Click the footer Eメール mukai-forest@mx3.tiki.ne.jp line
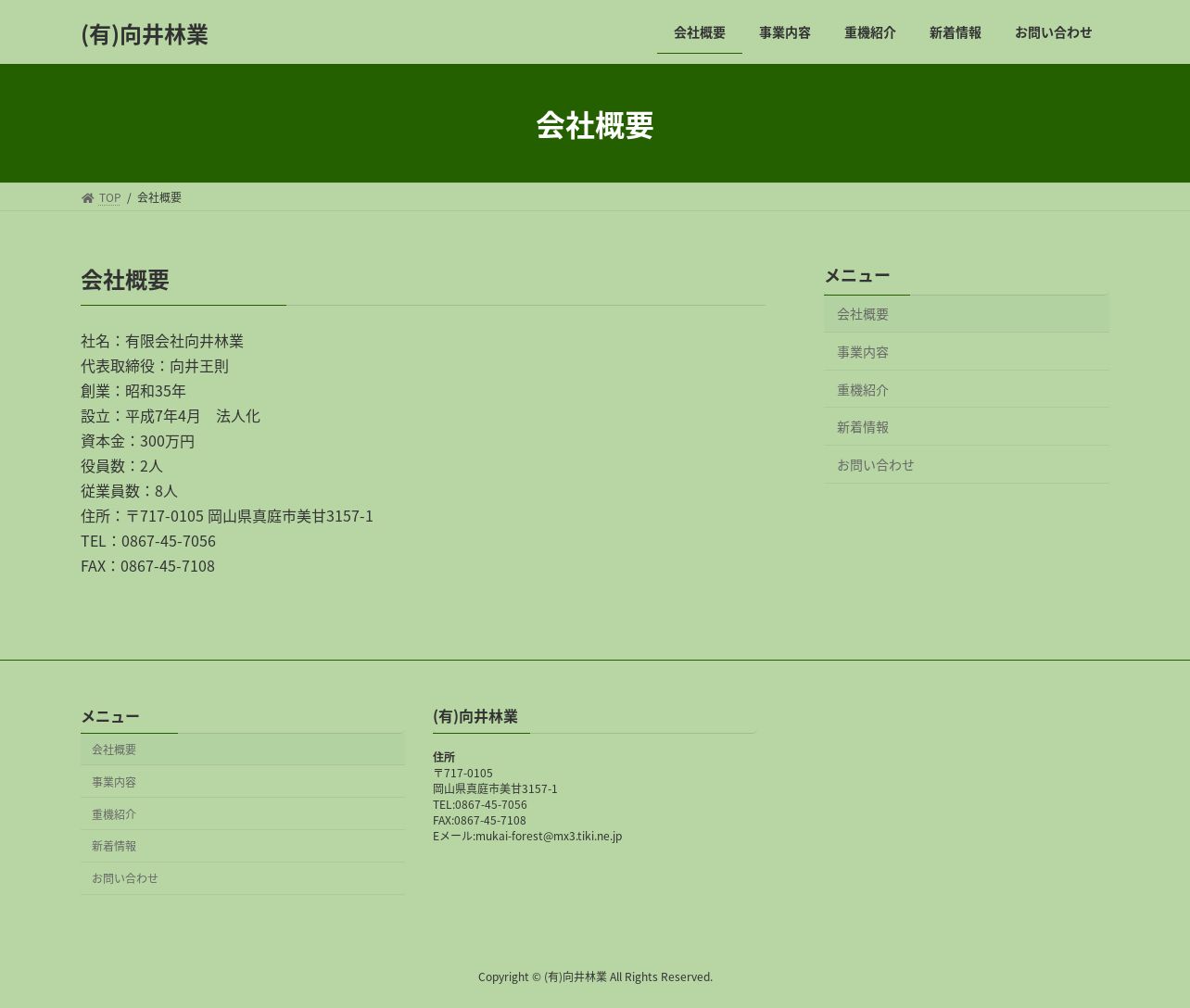 527,836
